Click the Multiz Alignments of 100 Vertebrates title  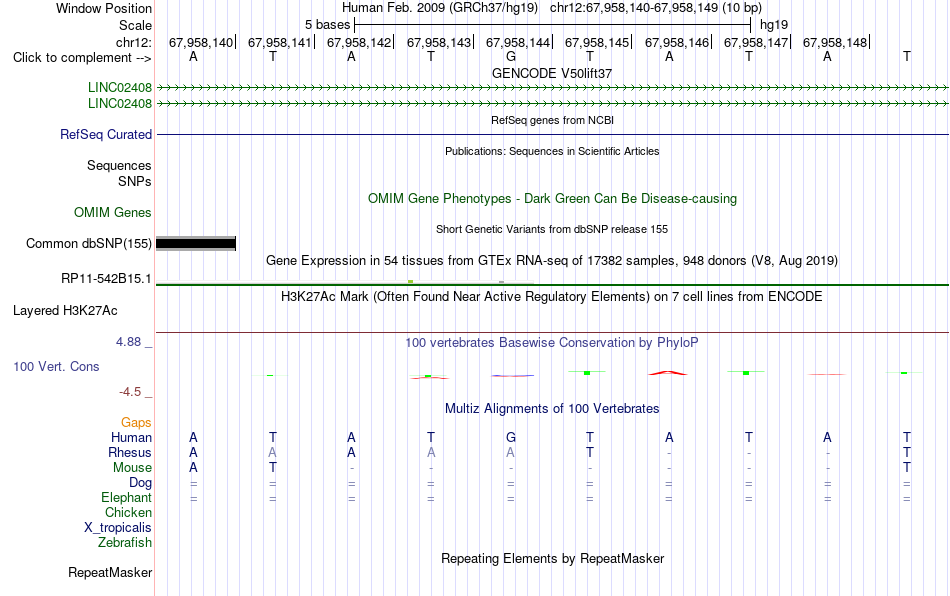pos(552,409)
